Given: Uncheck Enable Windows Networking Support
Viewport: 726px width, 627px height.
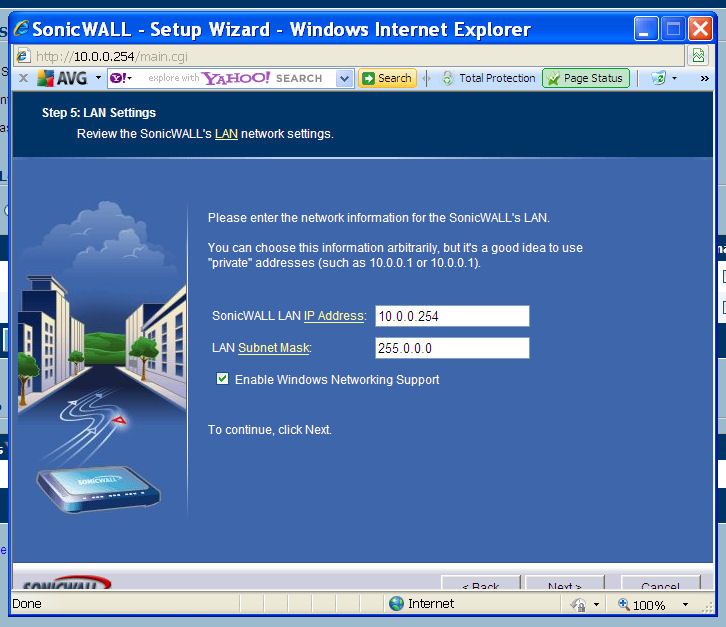Looking at the screenshot, I should [x=222, y=379].
